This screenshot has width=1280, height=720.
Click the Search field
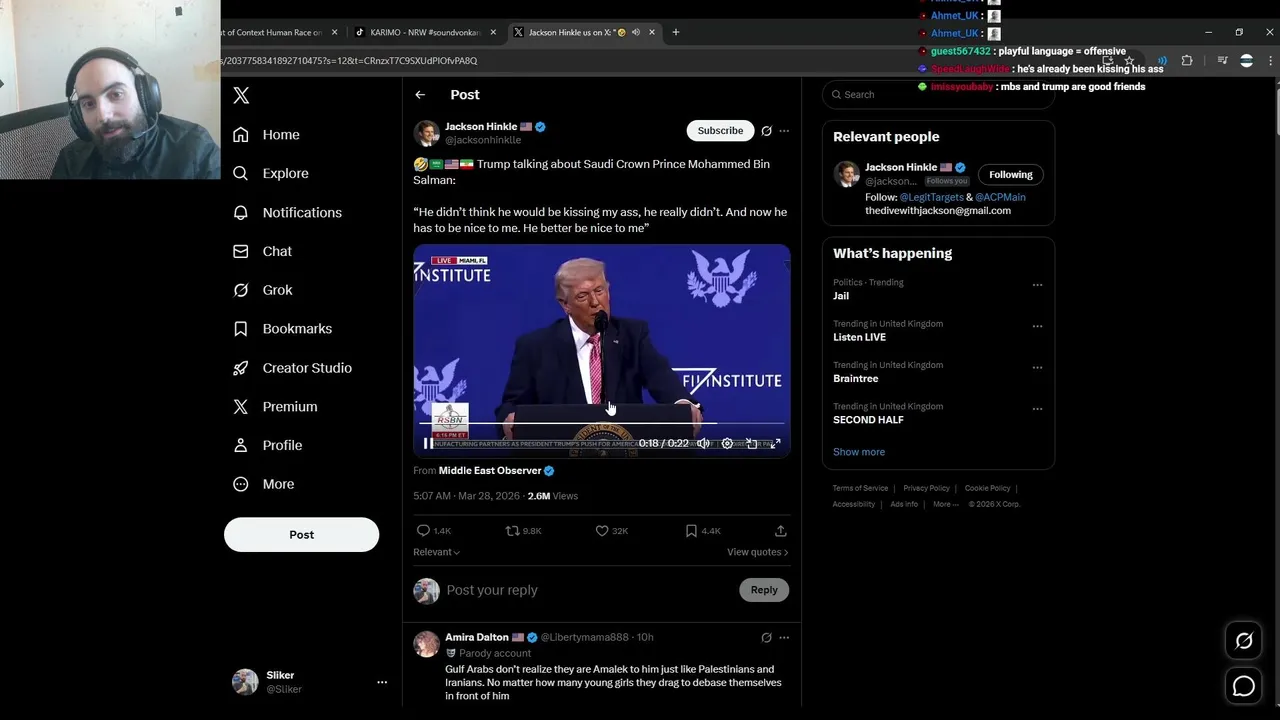[938, 95]
